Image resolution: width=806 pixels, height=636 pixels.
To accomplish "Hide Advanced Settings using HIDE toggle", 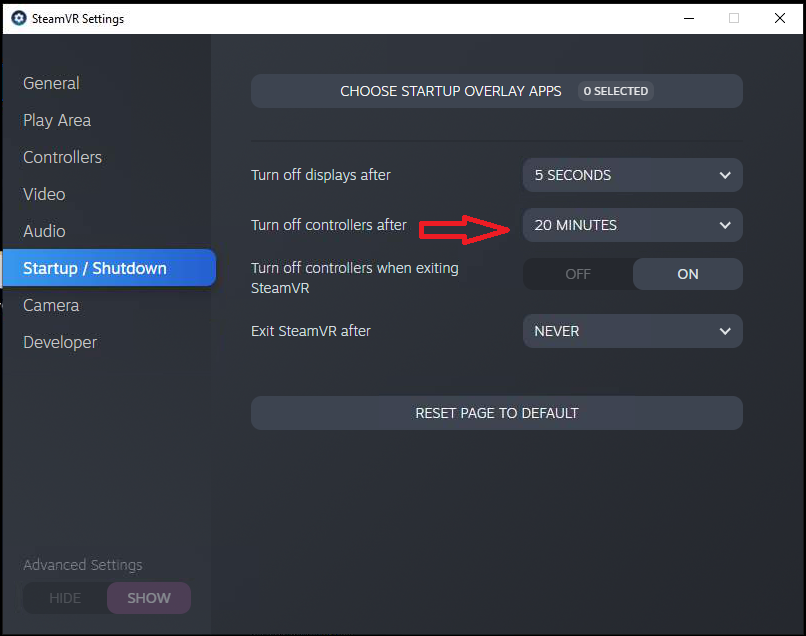I will 65,598.
